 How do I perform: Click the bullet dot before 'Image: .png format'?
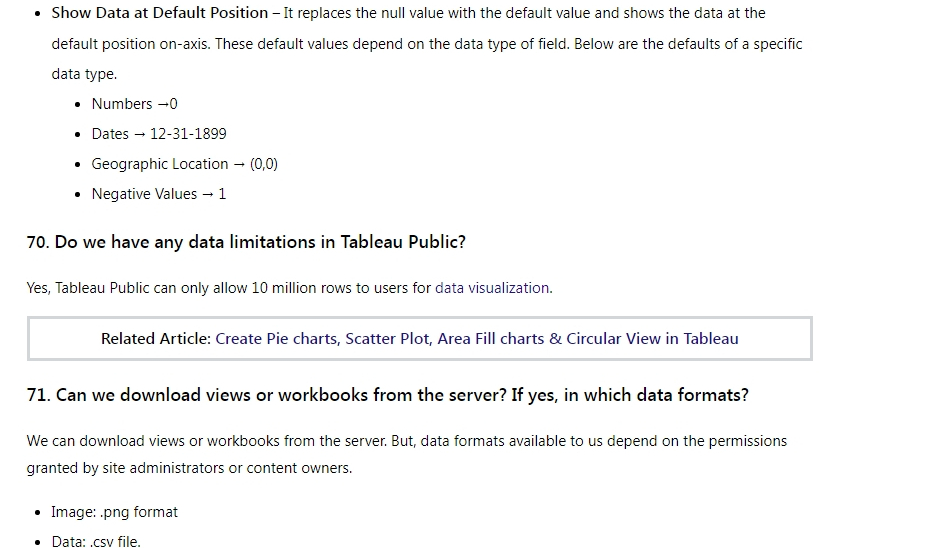coord(38,513)
